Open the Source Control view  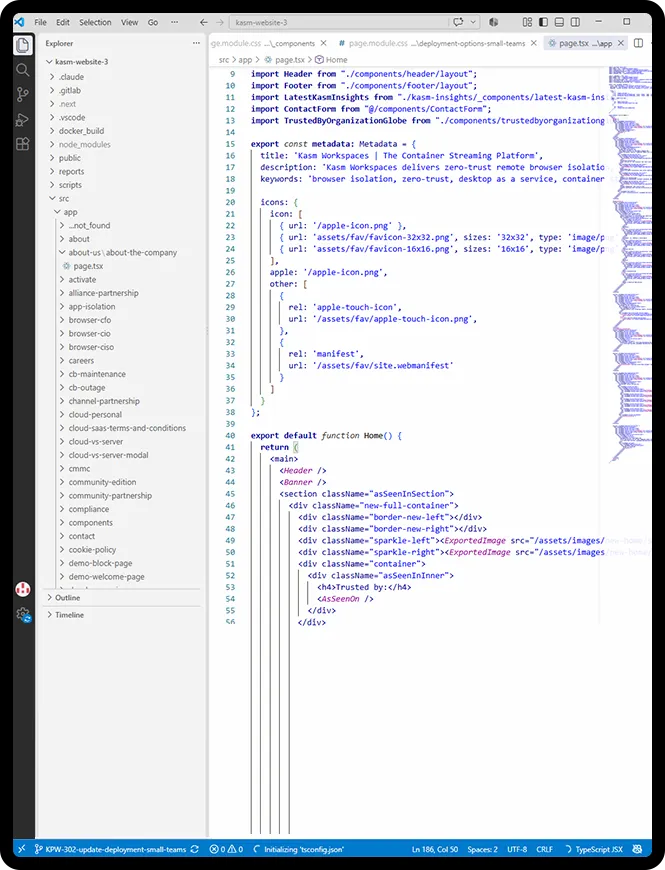[23, 94]
